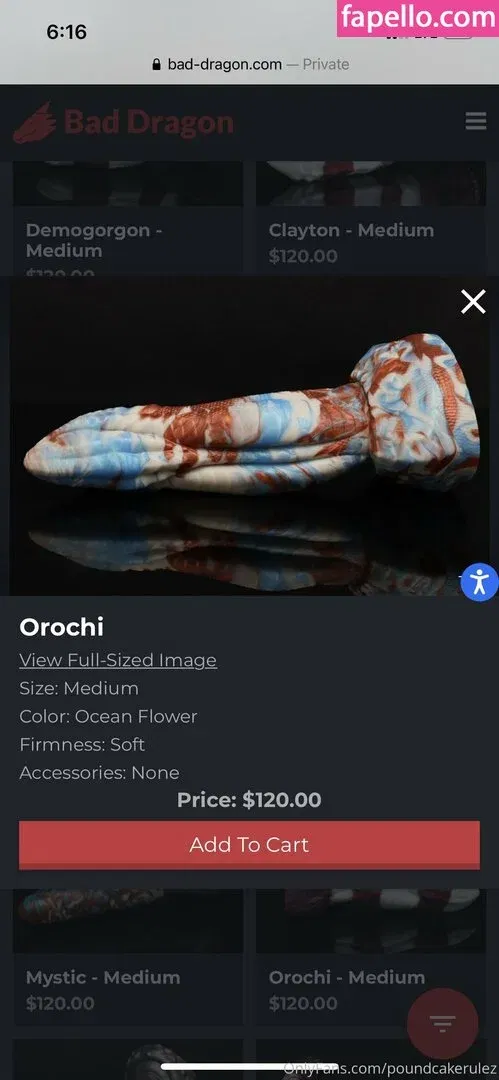Close the Orochi product popup with X
Screen dimensions: 499x1080
[x=473, y=302]
